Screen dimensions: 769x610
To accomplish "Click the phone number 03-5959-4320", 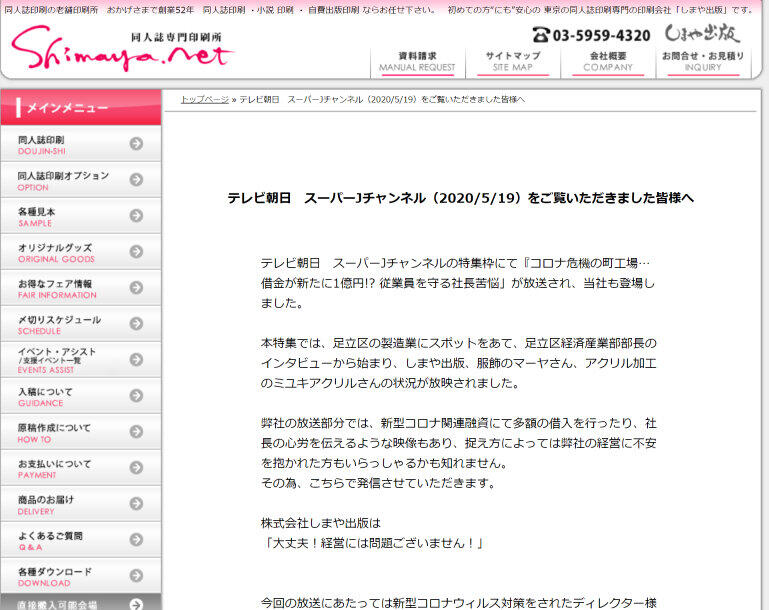I will (x=601, y=35).
